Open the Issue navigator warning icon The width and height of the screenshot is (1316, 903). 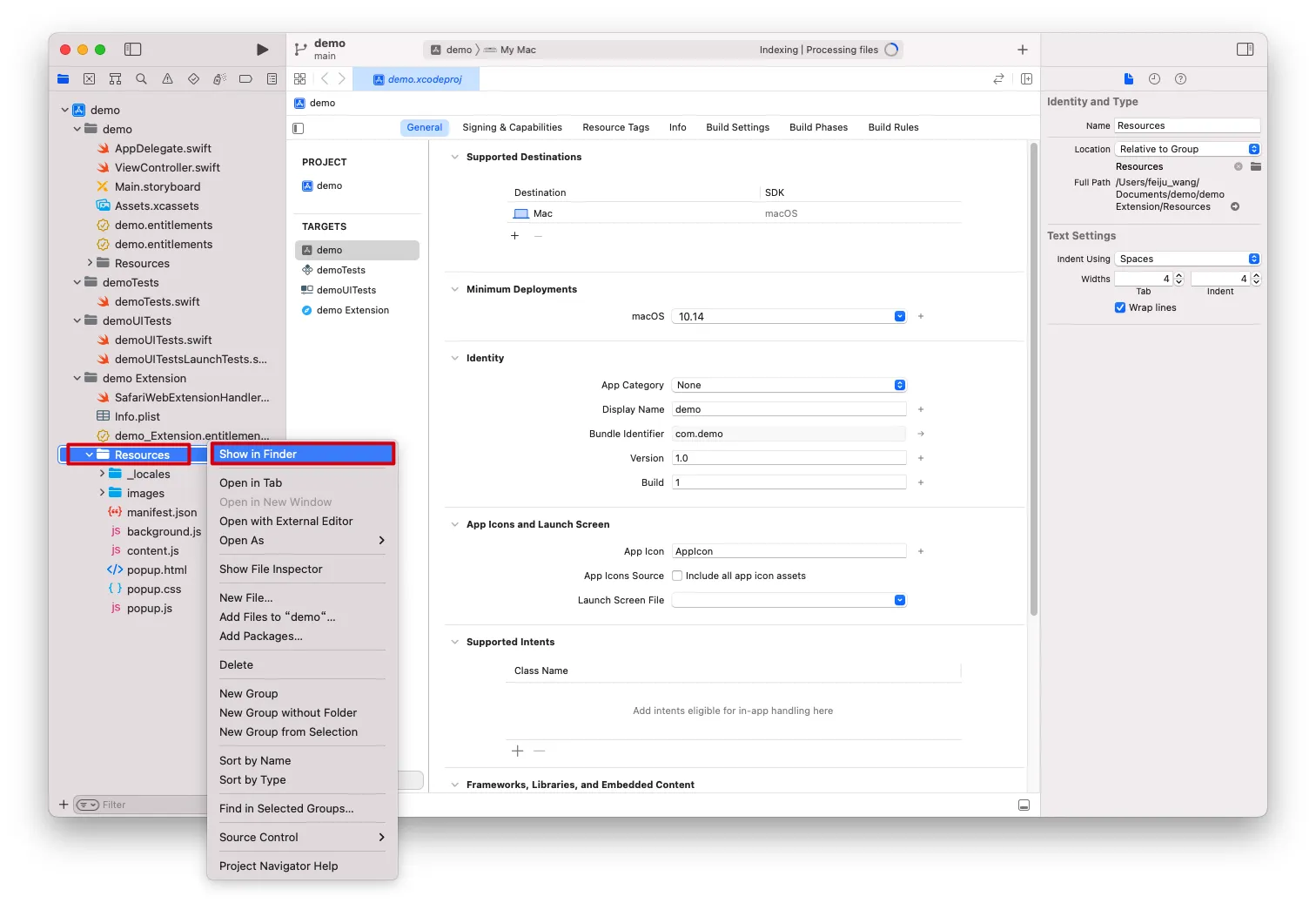pos(167,79)
